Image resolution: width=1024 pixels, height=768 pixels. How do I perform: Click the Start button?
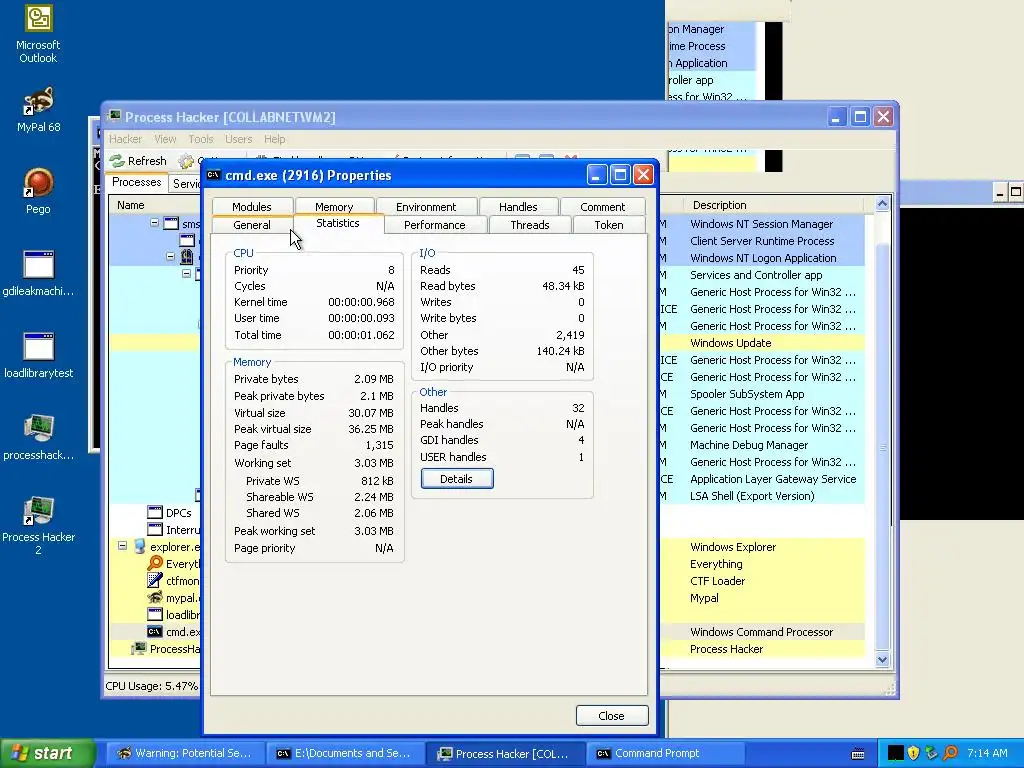pyautogui.click(x=48, y=753)
